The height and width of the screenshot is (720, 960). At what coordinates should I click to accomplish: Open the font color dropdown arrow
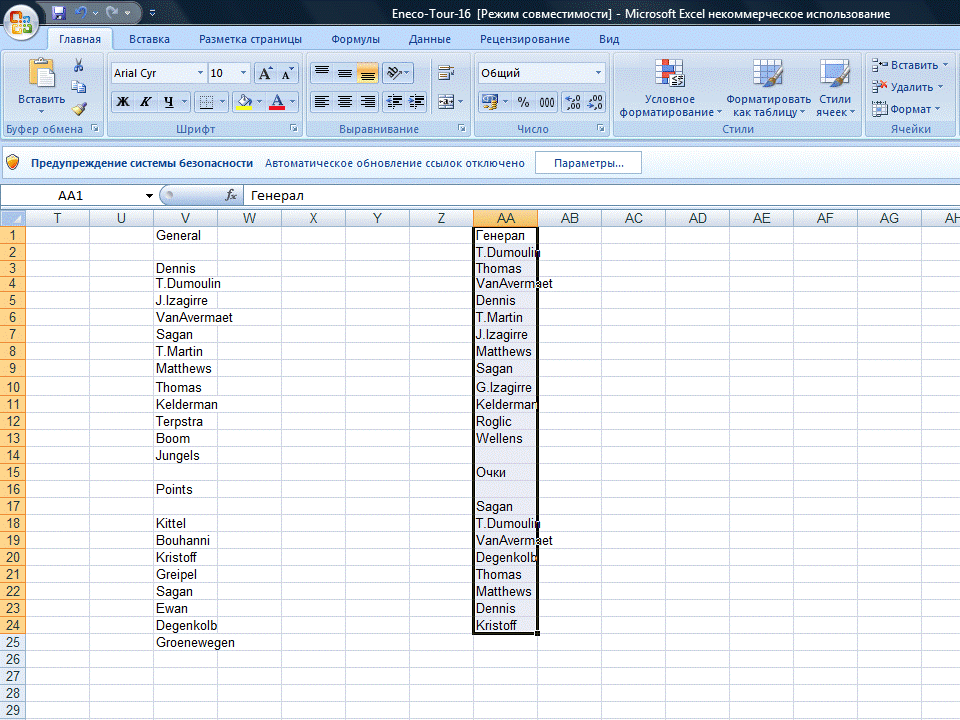pyautogui.click(x=293, y=102)
